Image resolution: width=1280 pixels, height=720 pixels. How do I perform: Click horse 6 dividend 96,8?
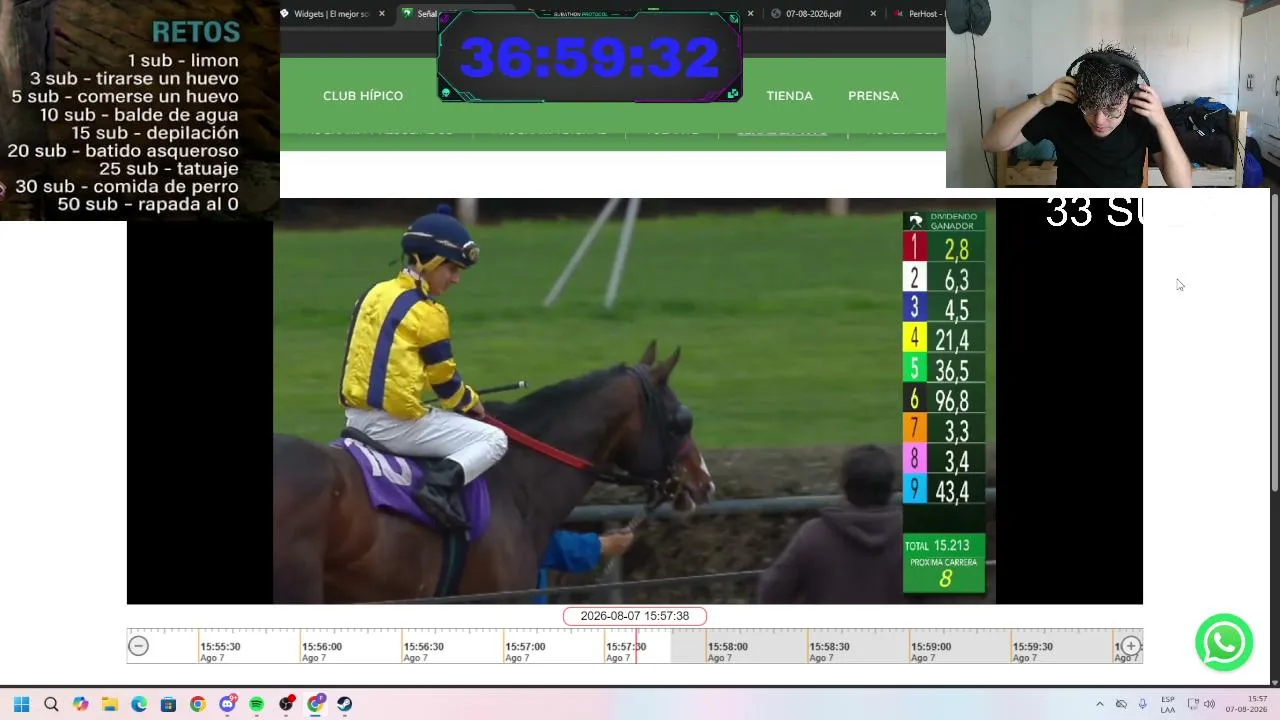pos(944,401)
